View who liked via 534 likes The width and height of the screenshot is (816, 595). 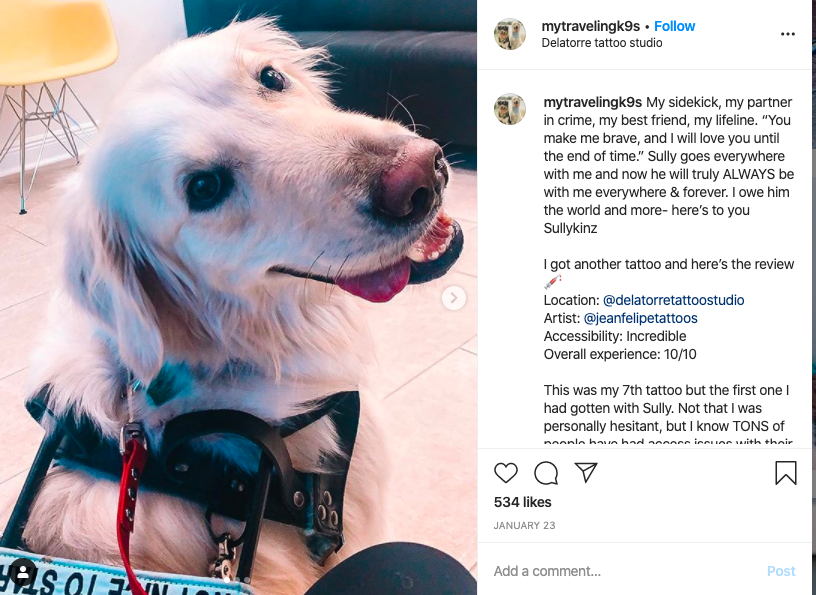tap(522, 502)
